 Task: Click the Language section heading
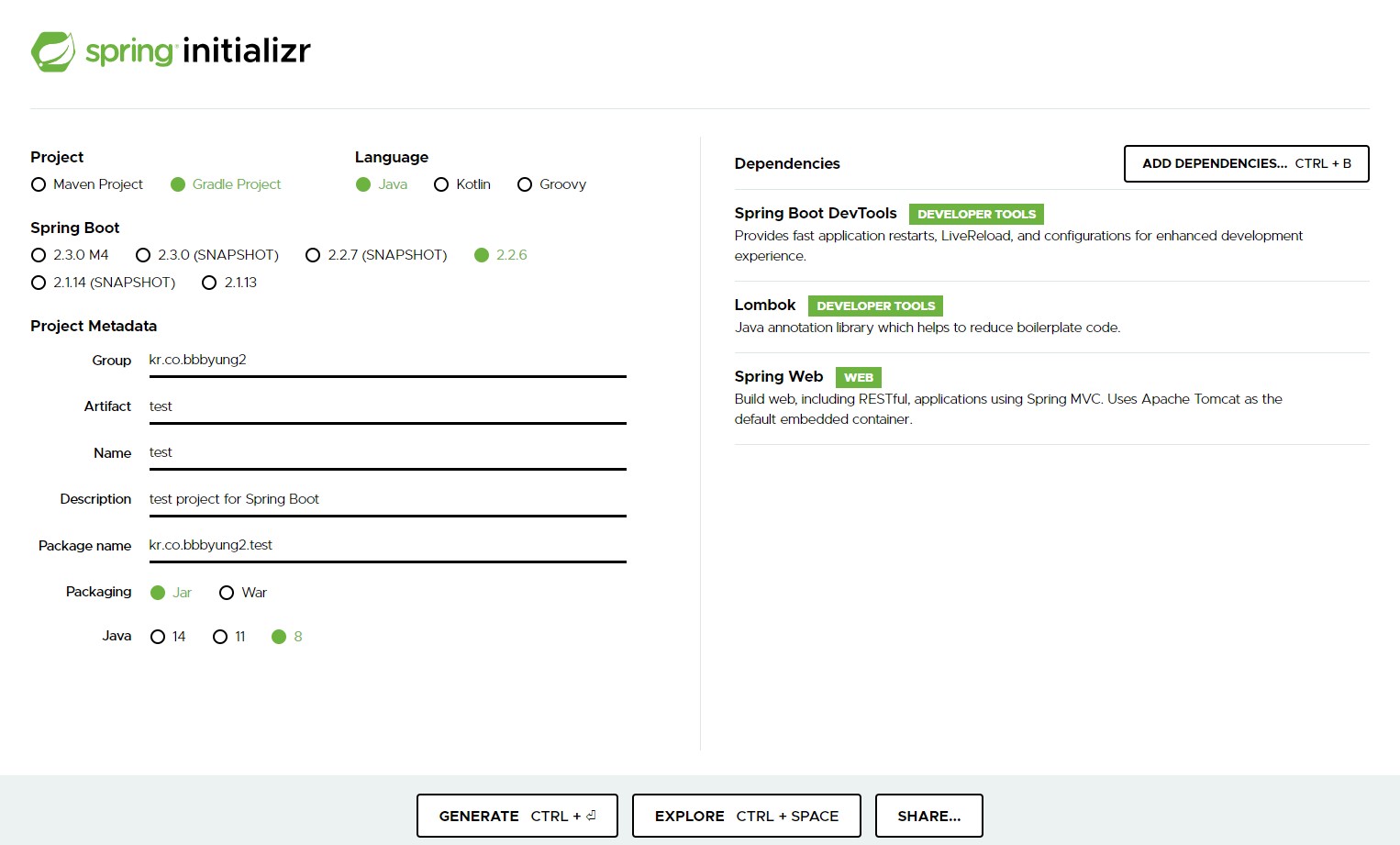pyautogui.click(x=392, y=157)
